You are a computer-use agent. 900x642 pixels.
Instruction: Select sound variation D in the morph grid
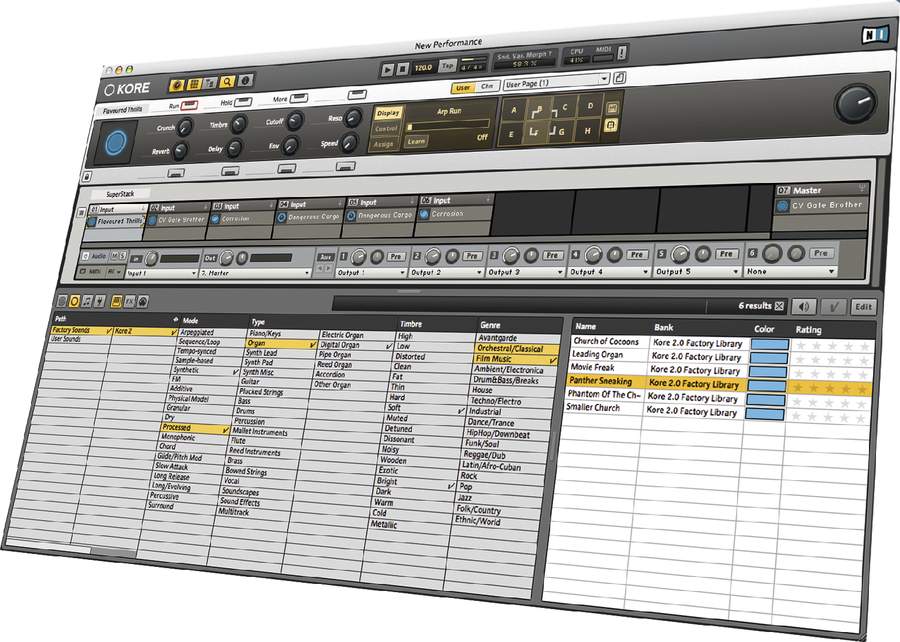click(590, 106)
